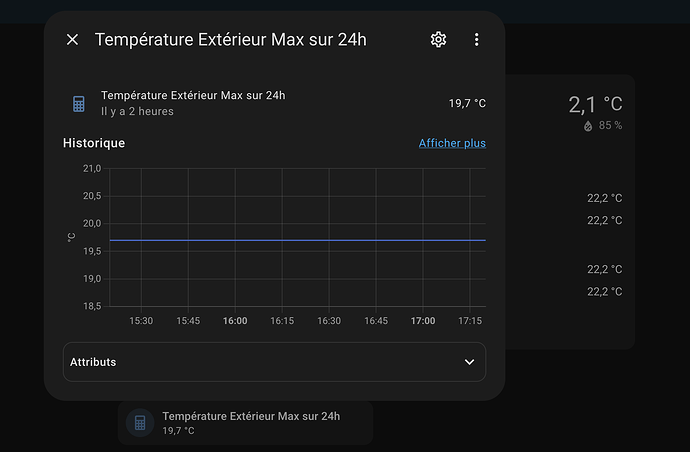Click the calculator icon on bottom card
The image size is (690, 452).
(x=140, y=423)
